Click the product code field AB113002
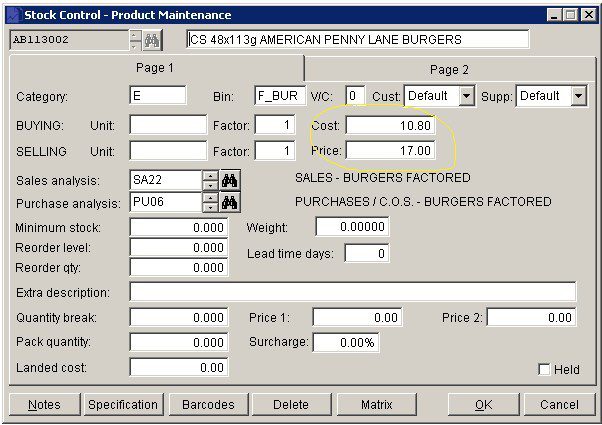 pos(69,40)
